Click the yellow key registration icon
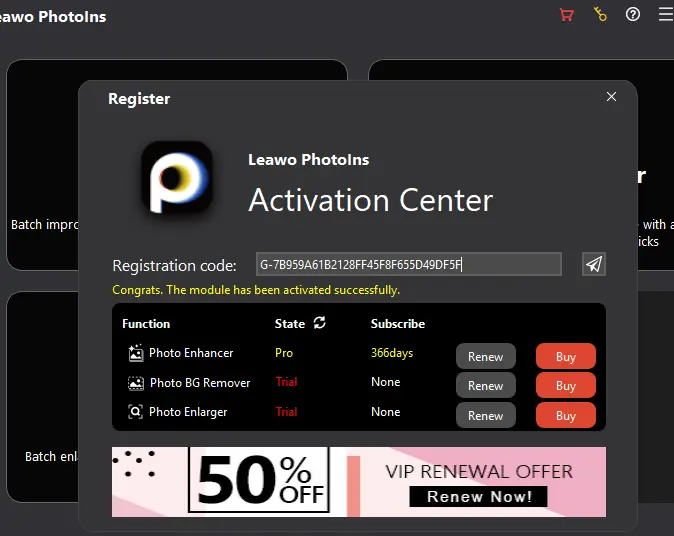This screenshot has width=674, height=536. coord(600,14)
